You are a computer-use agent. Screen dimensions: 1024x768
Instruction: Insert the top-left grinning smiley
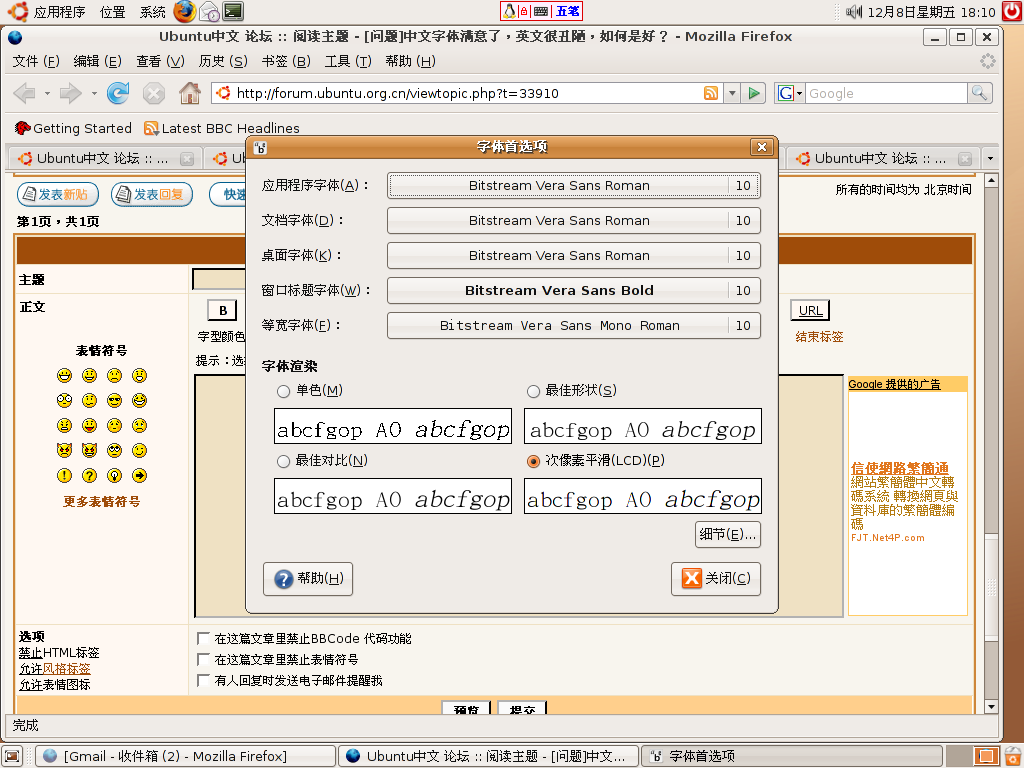pyautogui.click(x=64, y=376)
